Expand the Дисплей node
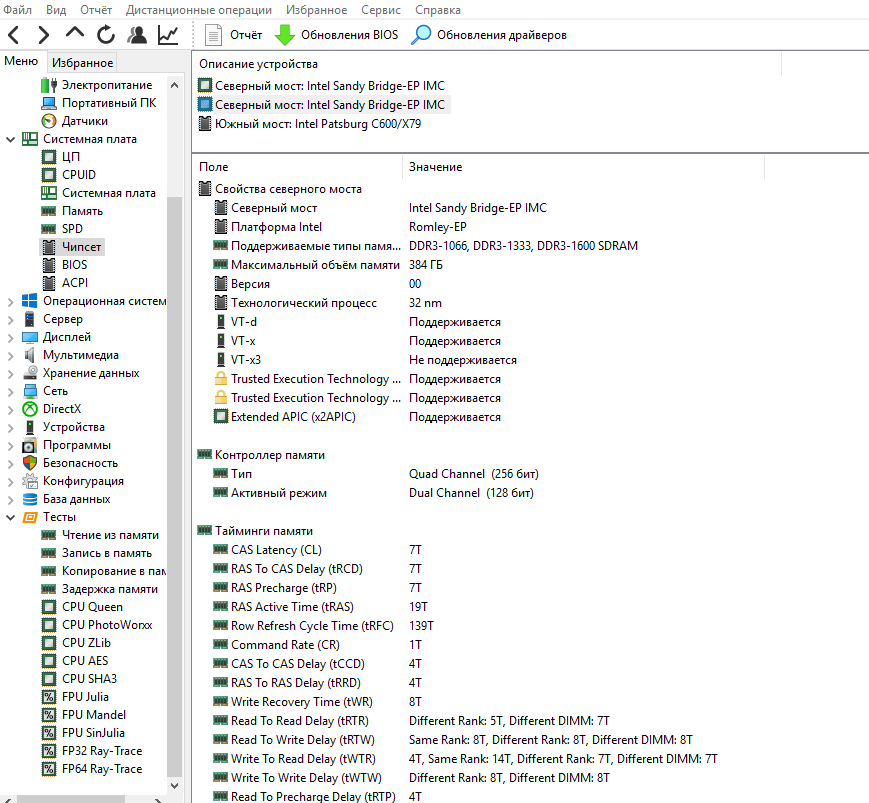The width and height of the screenshot is (869, 803). tap(10, 337)
